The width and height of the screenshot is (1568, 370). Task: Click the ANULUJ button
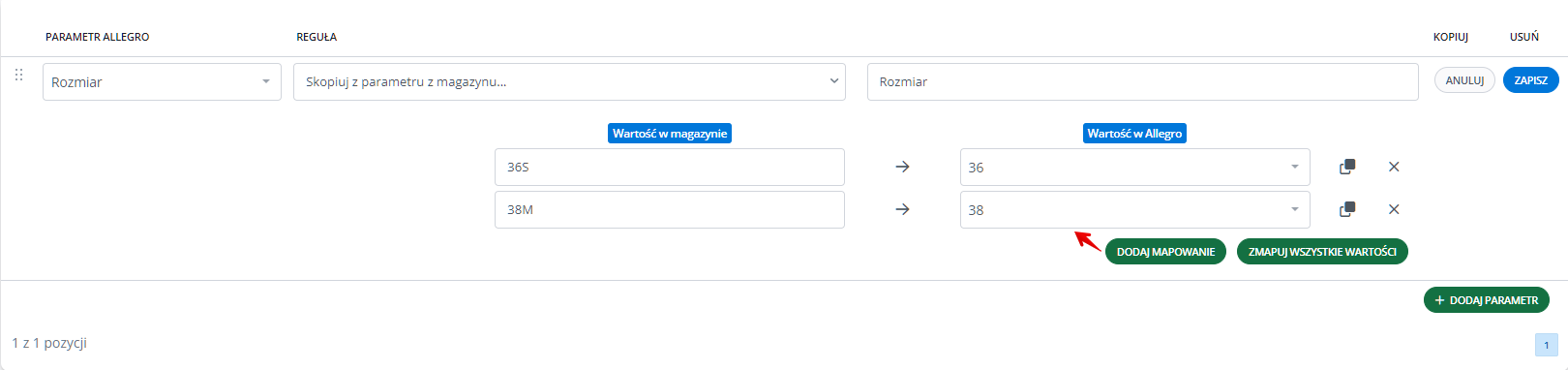pyautogui.click(x=1464, y=80)
